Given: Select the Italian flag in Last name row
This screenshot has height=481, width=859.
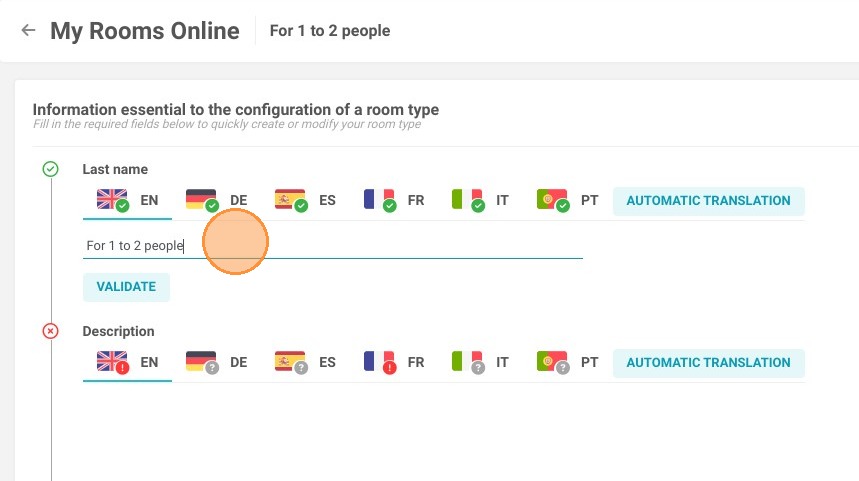Looking at the screenshot, I should pyautogui.click(x=467, y=199).
